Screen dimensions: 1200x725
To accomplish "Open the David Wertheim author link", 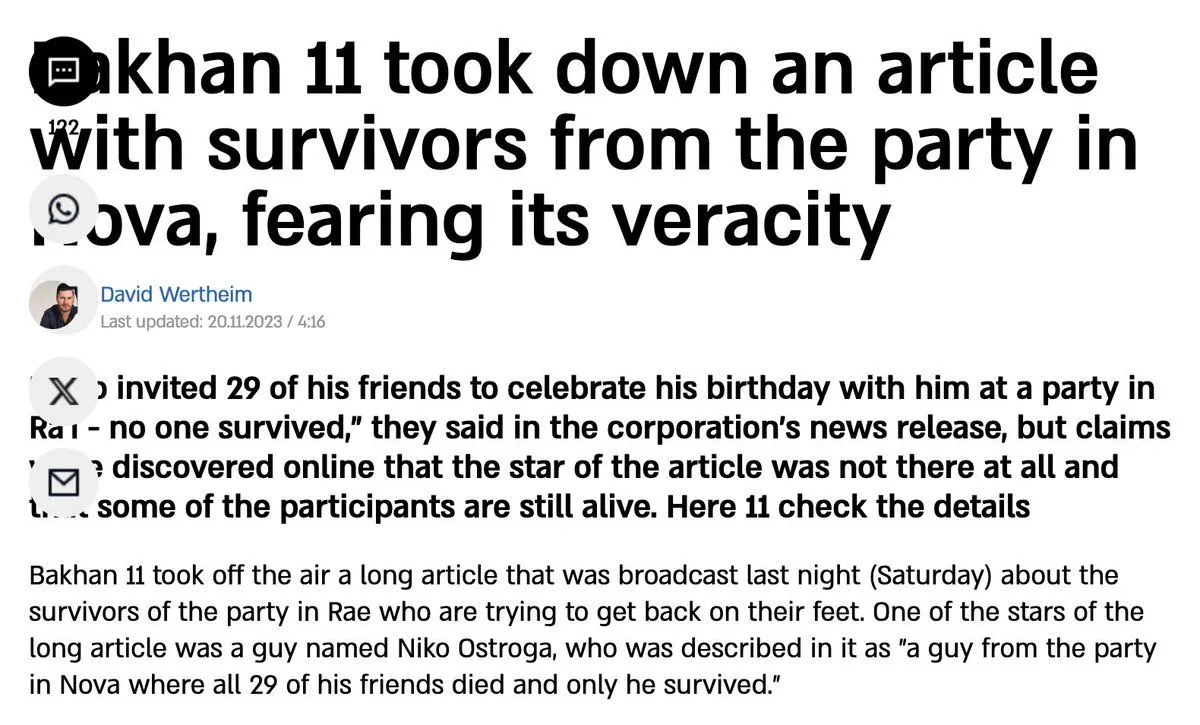I will [176, 294].
